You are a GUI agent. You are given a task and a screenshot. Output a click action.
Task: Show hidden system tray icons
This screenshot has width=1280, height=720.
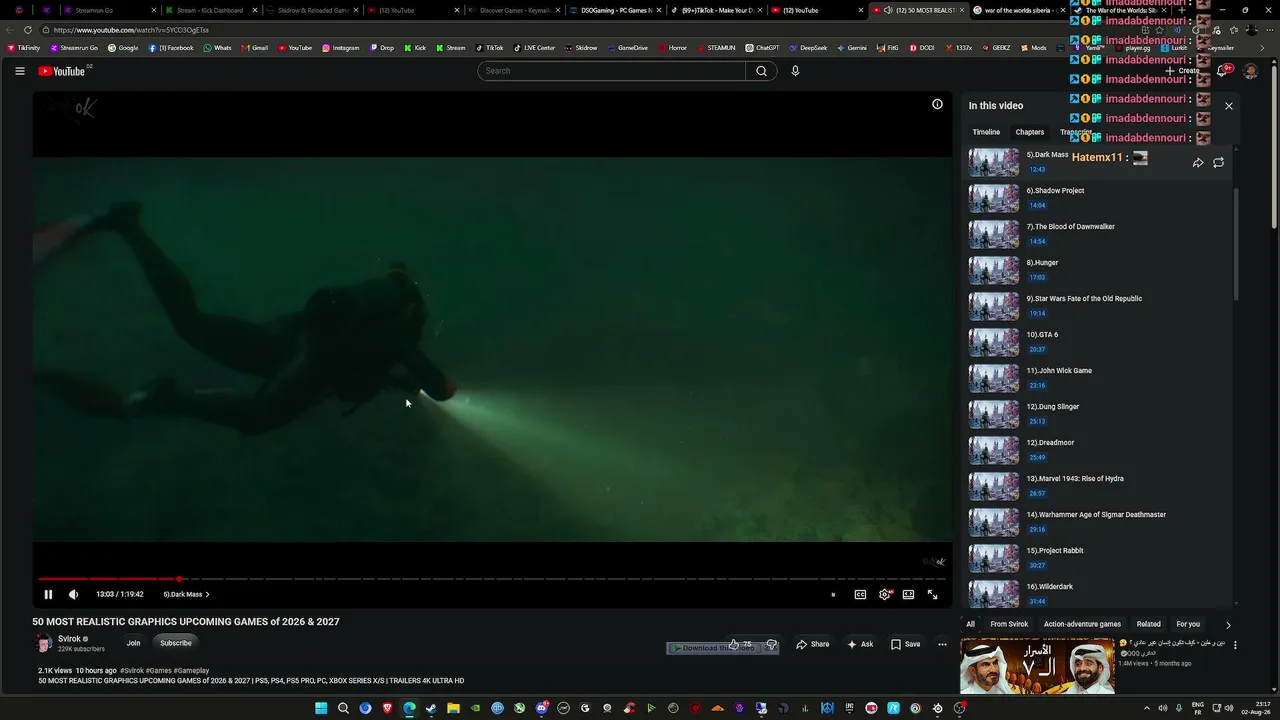coord(1146,708)
